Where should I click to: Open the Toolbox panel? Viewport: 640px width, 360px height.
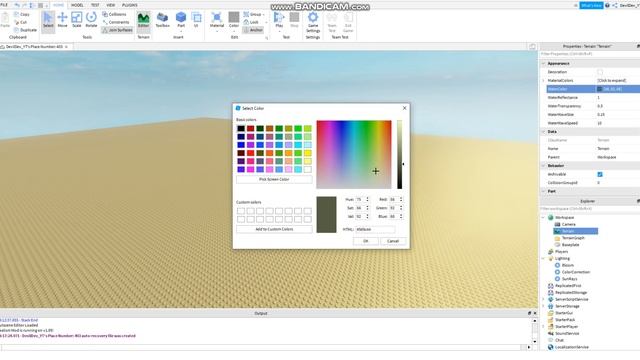click(162, 20)
